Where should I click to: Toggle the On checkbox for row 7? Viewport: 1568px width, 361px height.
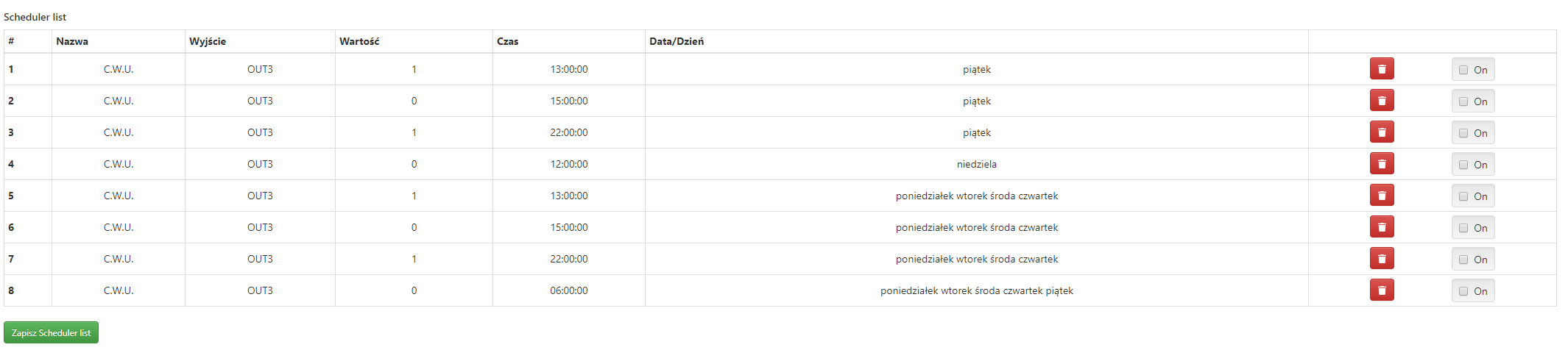pos(1463,260)
